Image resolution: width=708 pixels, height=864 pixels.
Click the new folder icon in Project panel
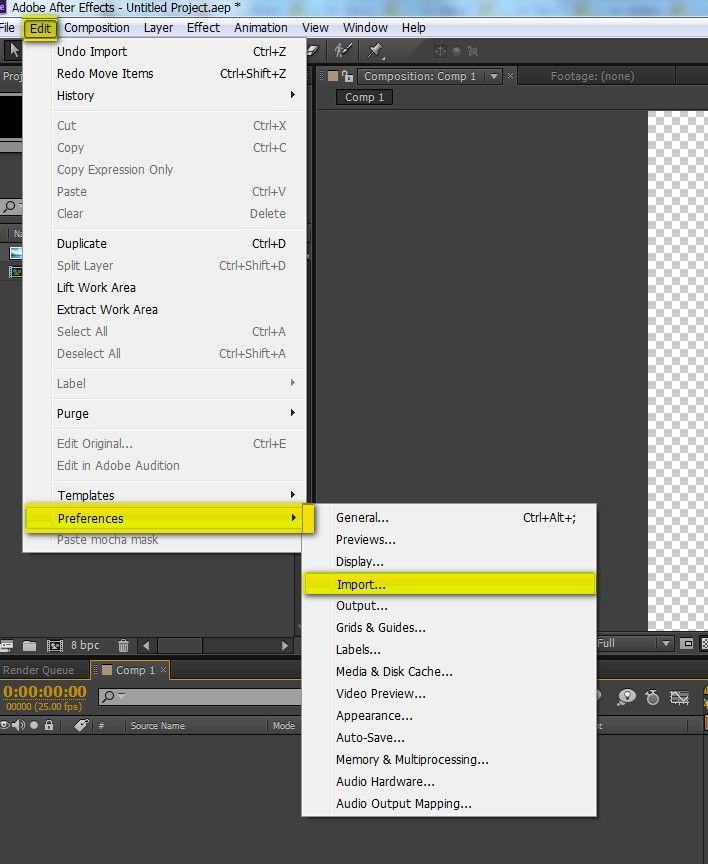[x=29, y=645]
